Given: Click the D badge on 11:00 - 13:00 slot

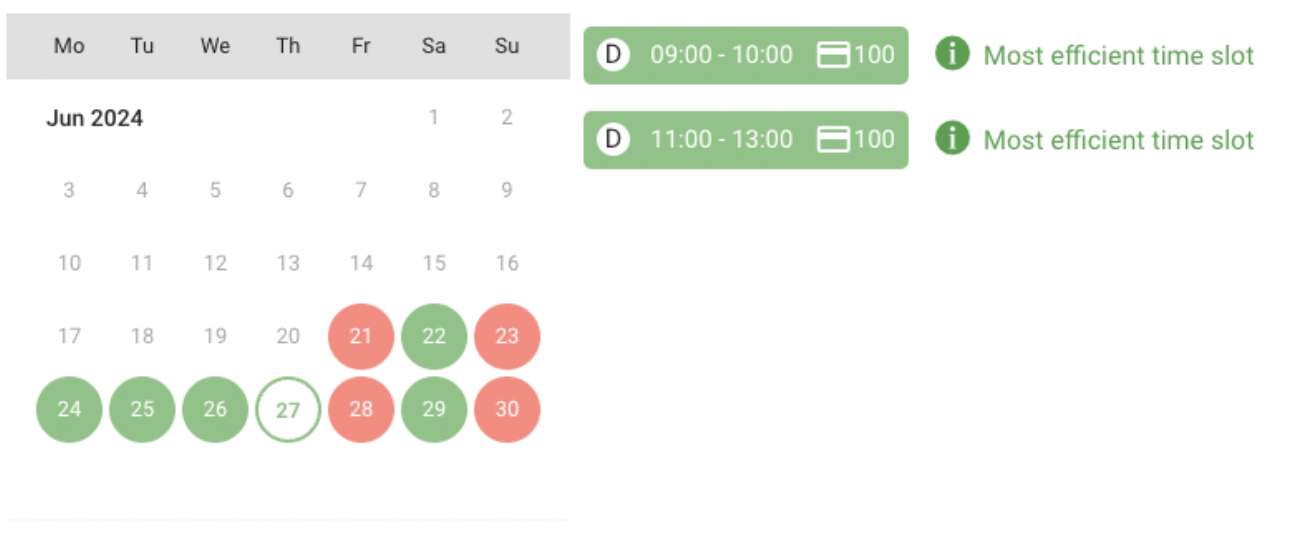Looking at the screenshot, I should click(613, 139).
